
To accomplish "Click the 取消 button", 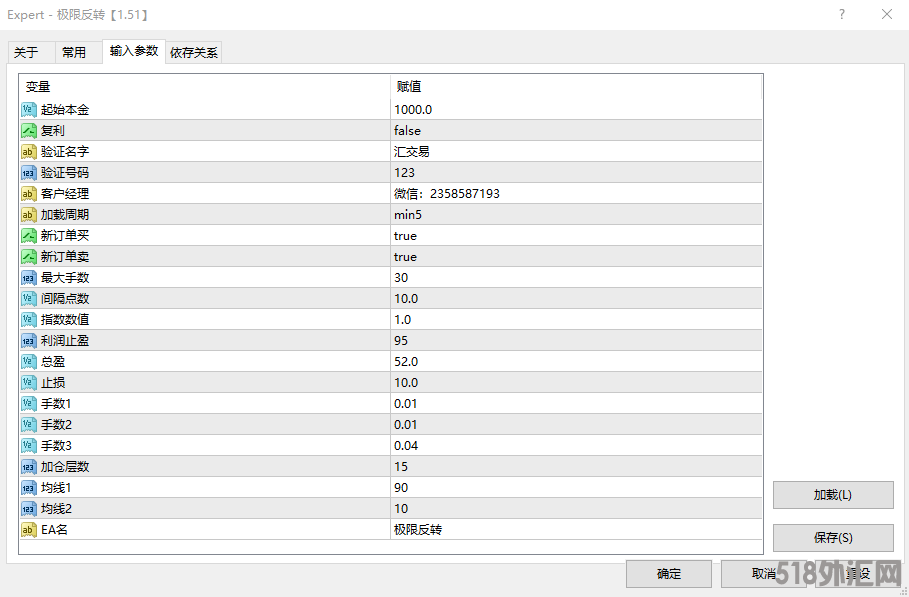I will point(763,574).
